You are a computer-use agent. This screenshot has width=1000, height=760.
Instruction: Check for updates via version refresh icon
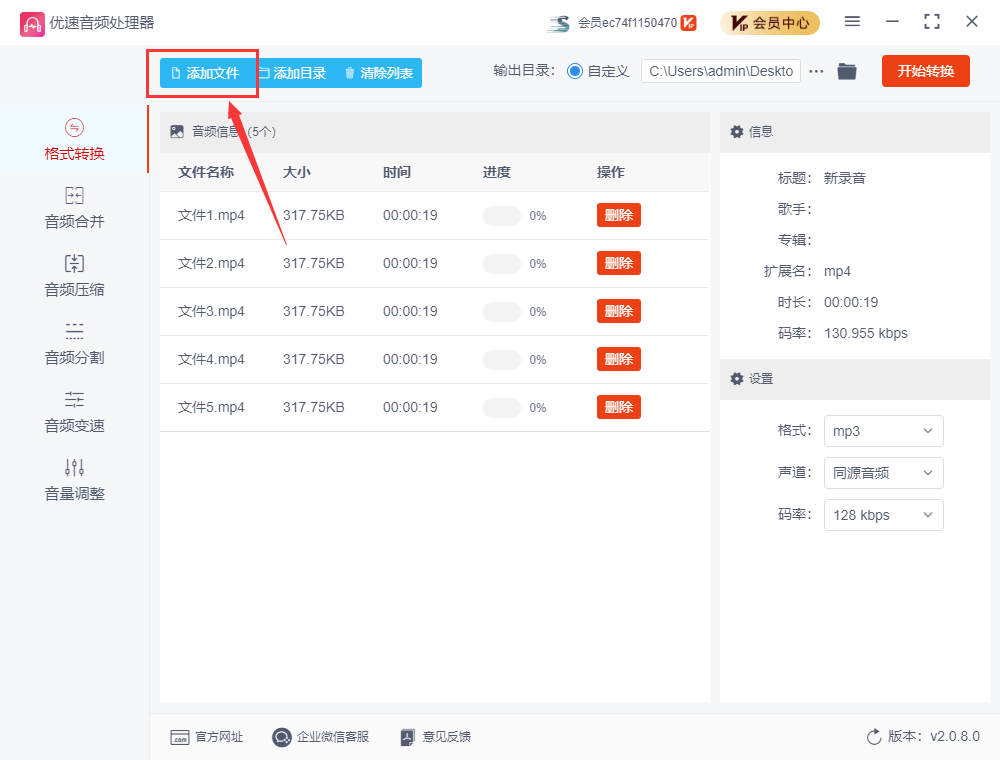[x=874, y=737]
